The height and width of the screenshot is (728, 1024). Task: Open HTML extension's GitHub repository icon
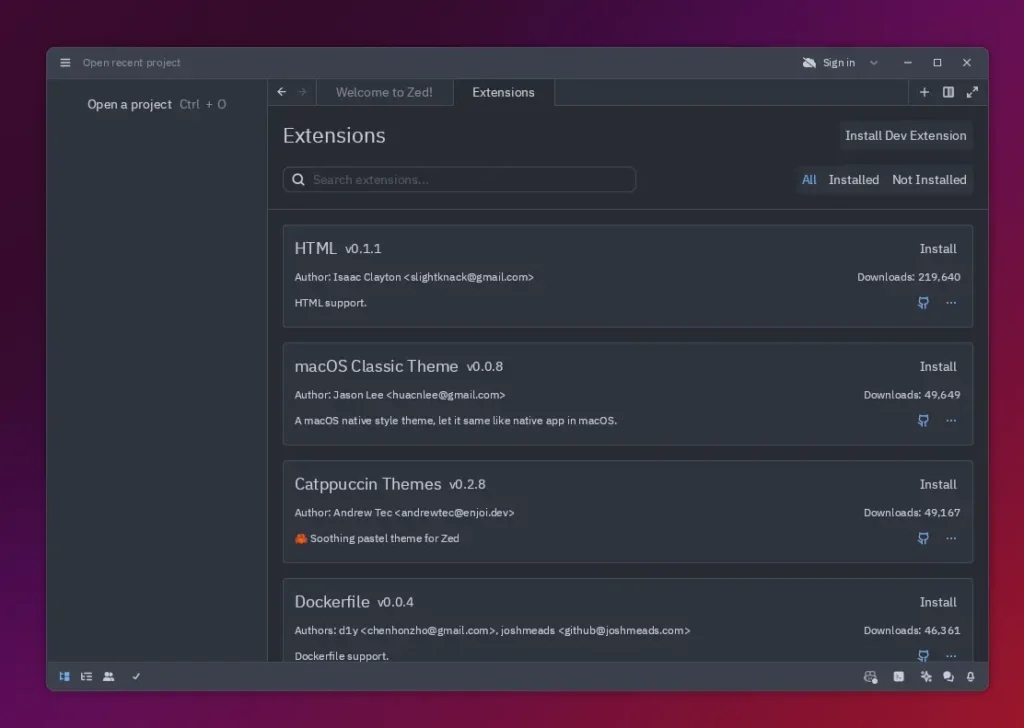point(923,303)
